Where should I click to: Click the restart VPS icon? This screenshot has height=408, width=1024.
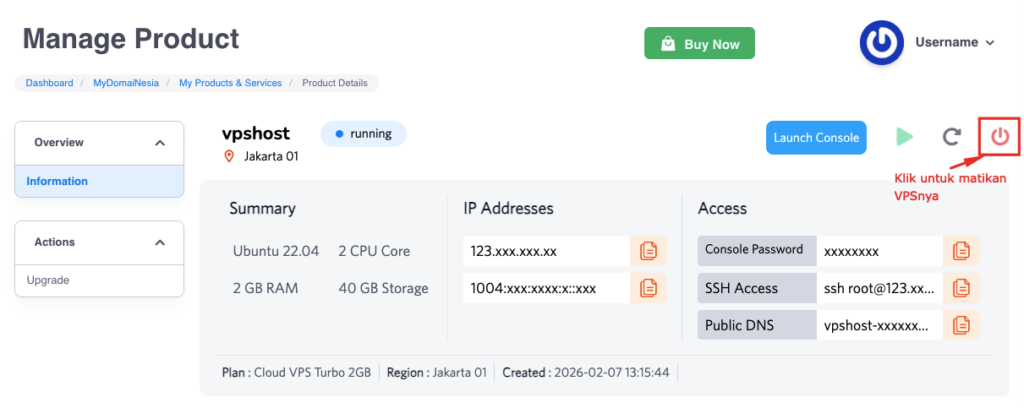click(x=952, y=137)
